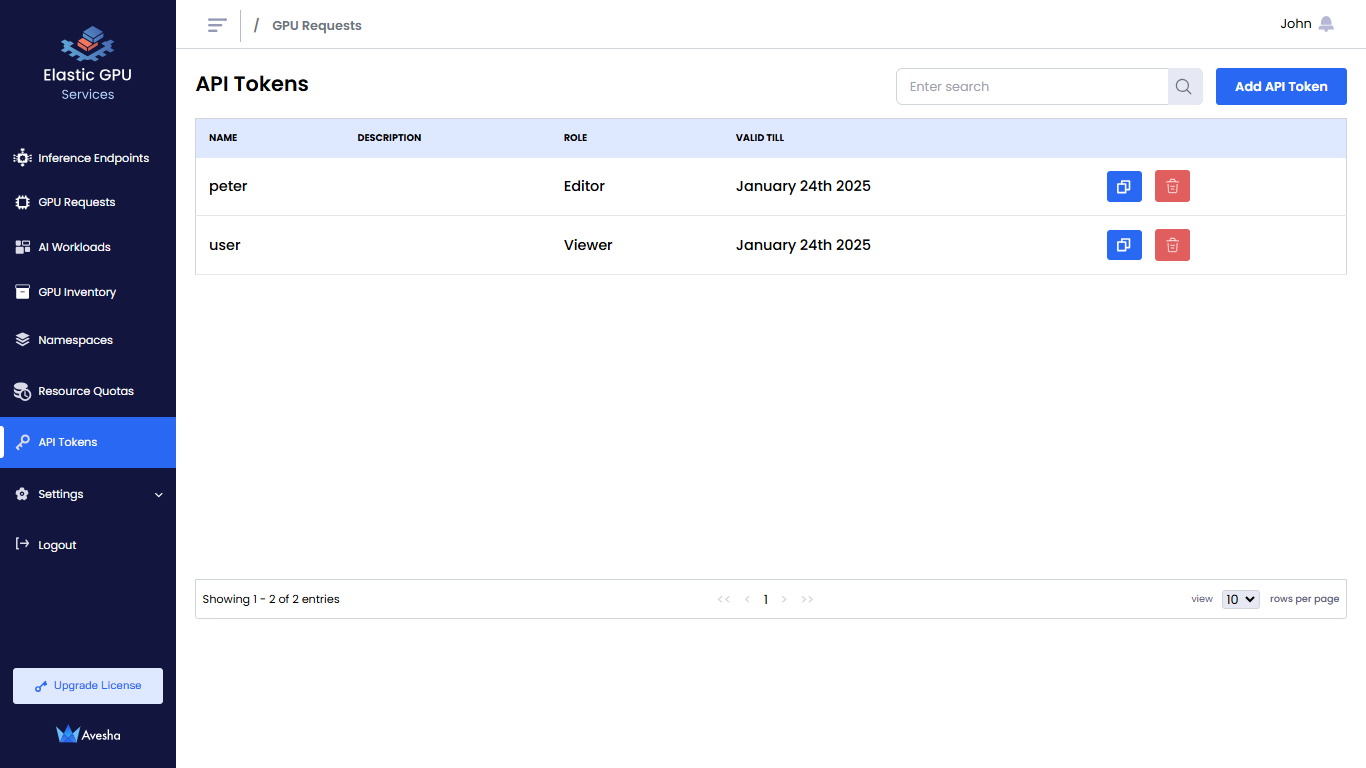
Task: Jump to last page of results
Action: click(807, 599)
